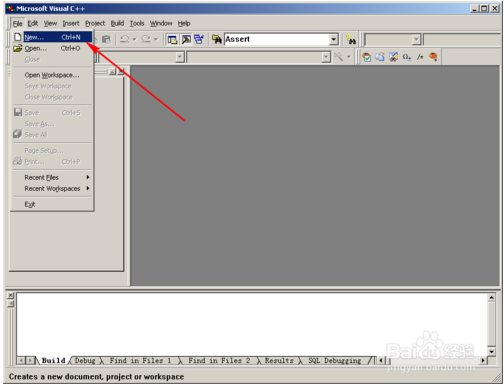
Task: Open the Edit menu
Action: (33, 23)
